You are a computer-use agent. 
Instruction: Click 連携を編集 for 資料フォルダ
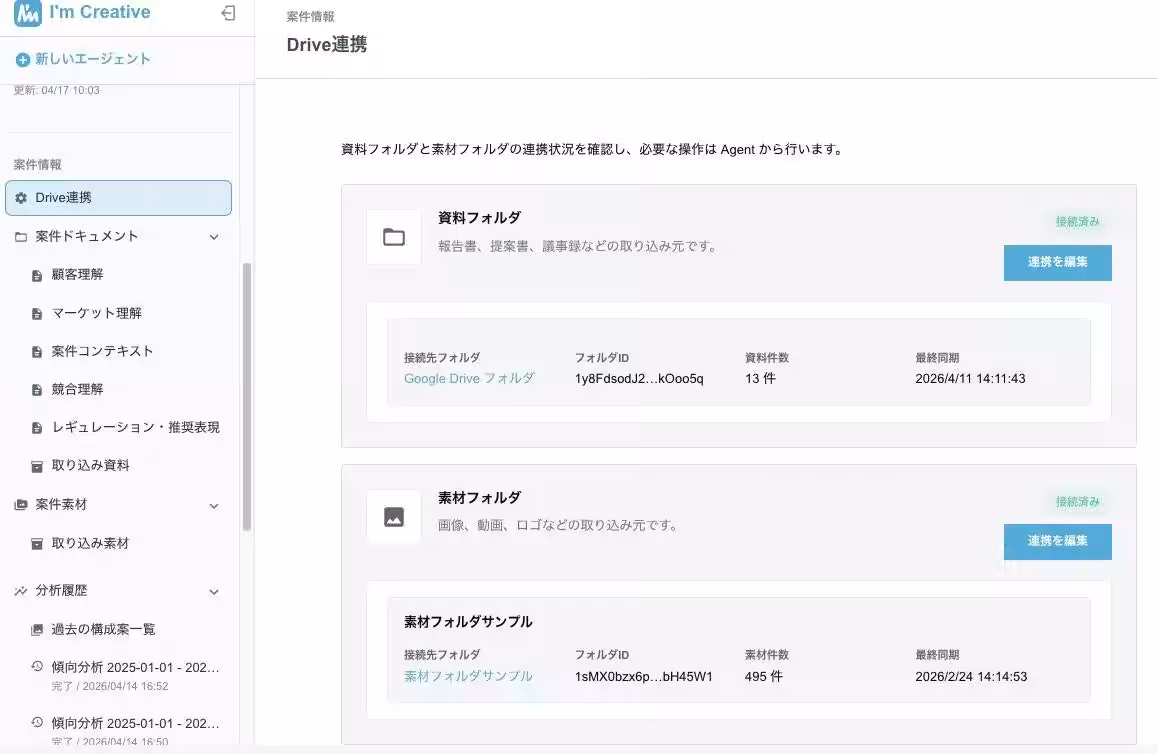click(x=1057, y=262)
